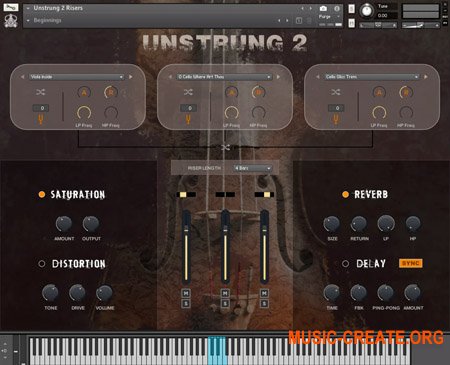Go to previous sample in Cello Gliss Trem slot

[318, 77]
